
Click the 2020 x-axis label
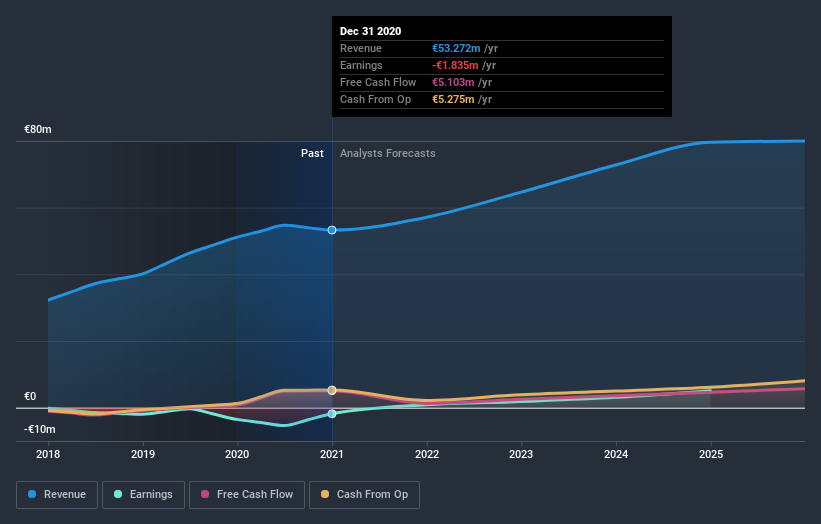pos(237,454)
